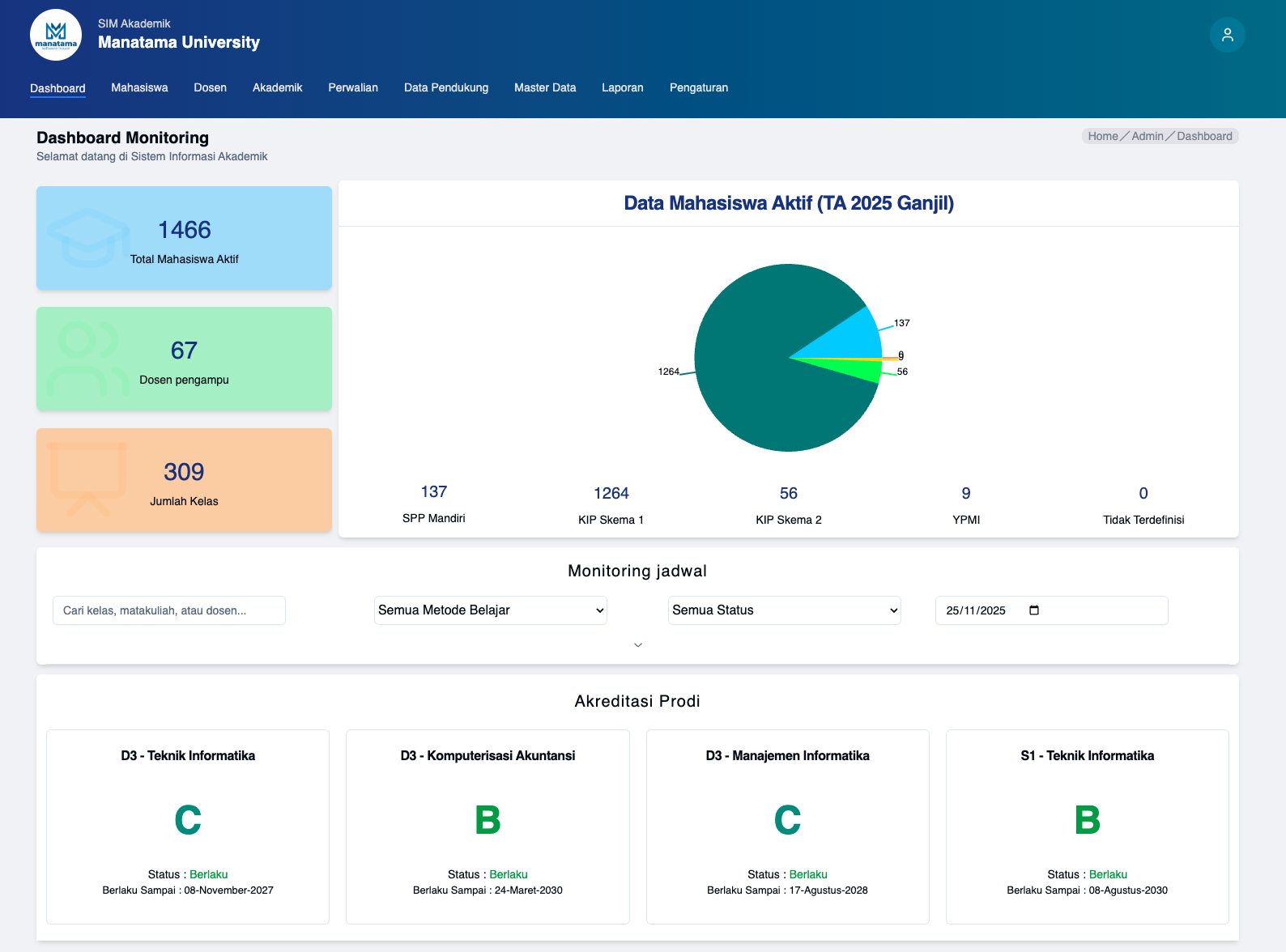The image size is (1286, 952).
Task: Open the Data Pendukung menu
Action: (446, 87)
